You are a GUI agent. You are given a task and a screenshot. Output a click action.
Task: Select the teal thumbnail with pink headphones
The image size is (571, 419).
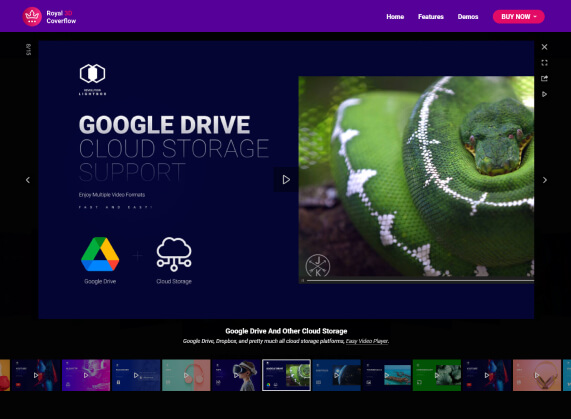(x=186, y=375)
